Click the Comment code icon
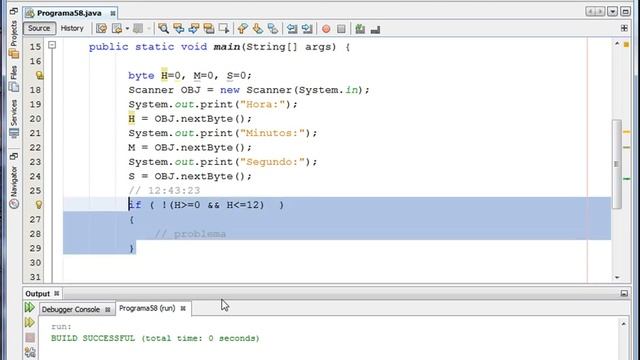Image resolution: width=640 pixels, height=360 pixels. coord(360,29)
